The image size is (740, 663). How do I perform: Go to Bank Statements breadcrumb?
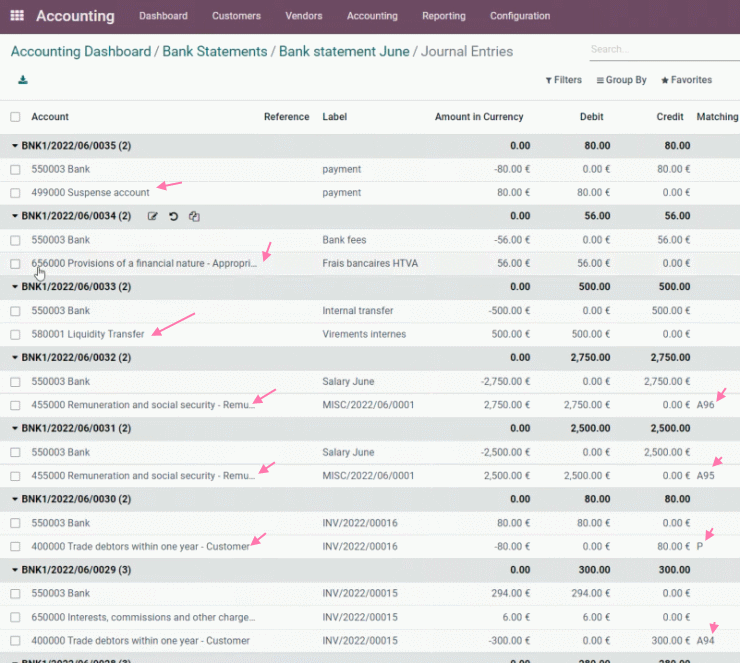[x=215, y=51]
